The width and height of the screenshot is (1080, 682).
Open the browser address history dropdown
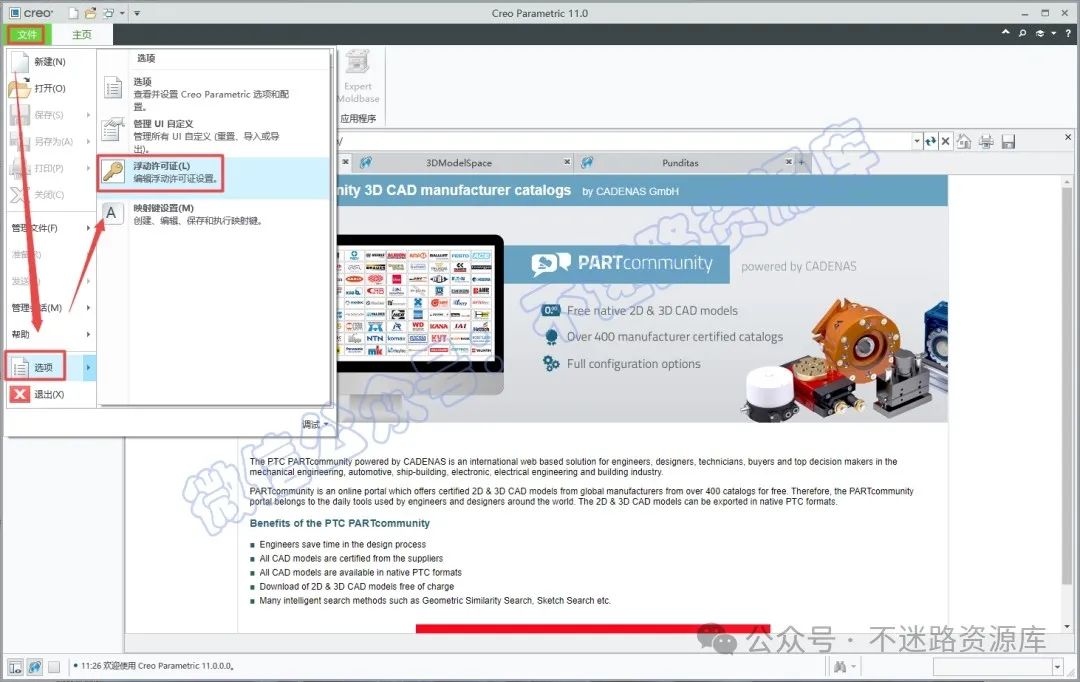pos(917,141)
